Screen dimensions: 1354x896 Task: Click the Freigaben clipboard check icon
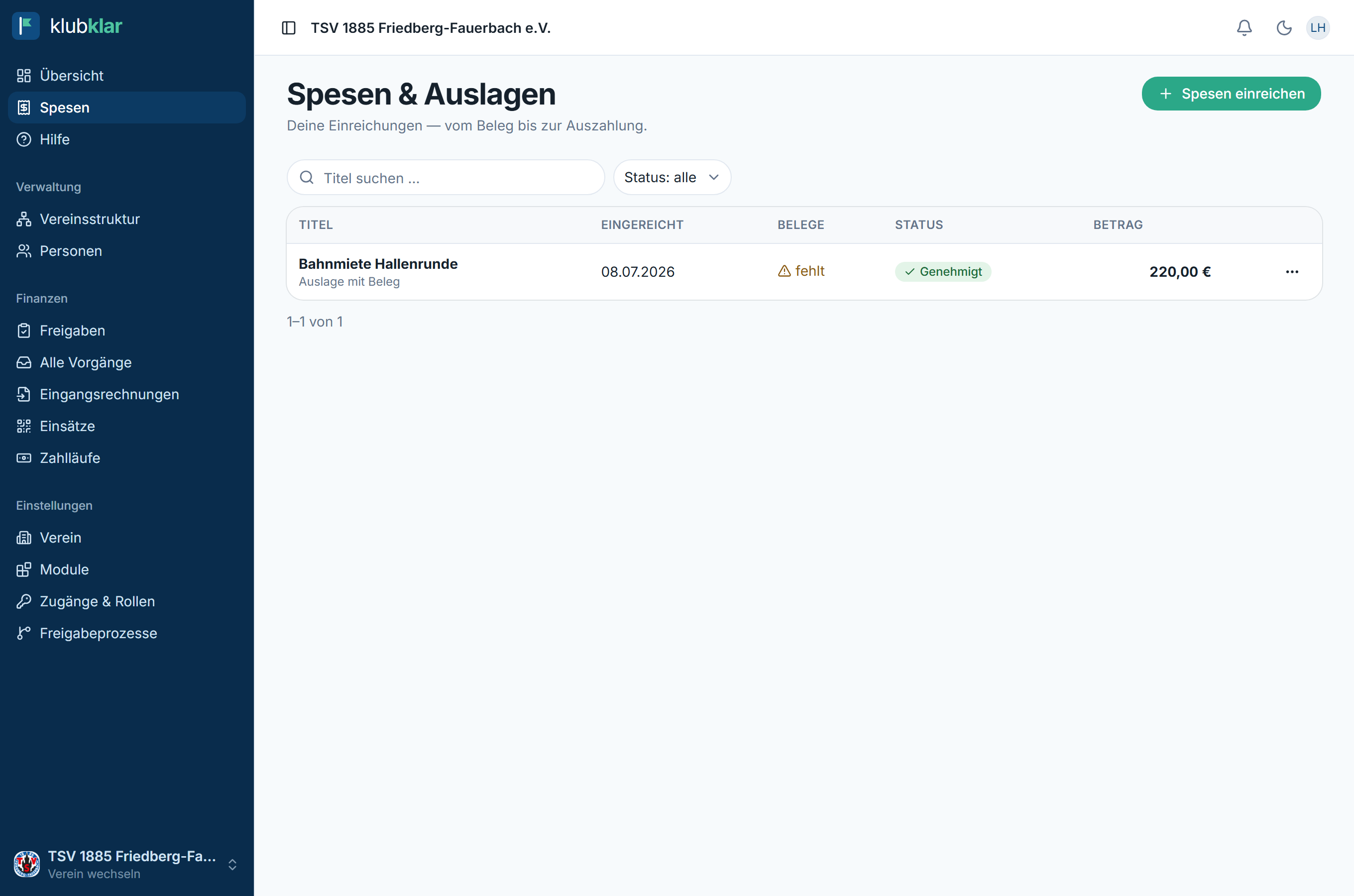click(x=24, y=331)
